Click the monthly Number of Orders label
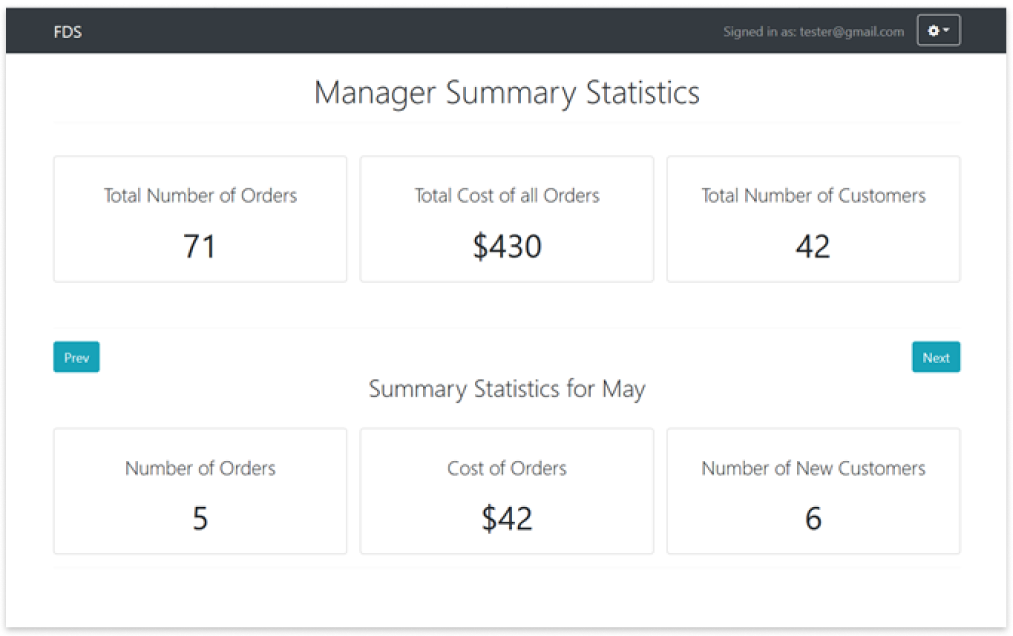Viewport: 1013px width, 636px height. tap(200, 468)
